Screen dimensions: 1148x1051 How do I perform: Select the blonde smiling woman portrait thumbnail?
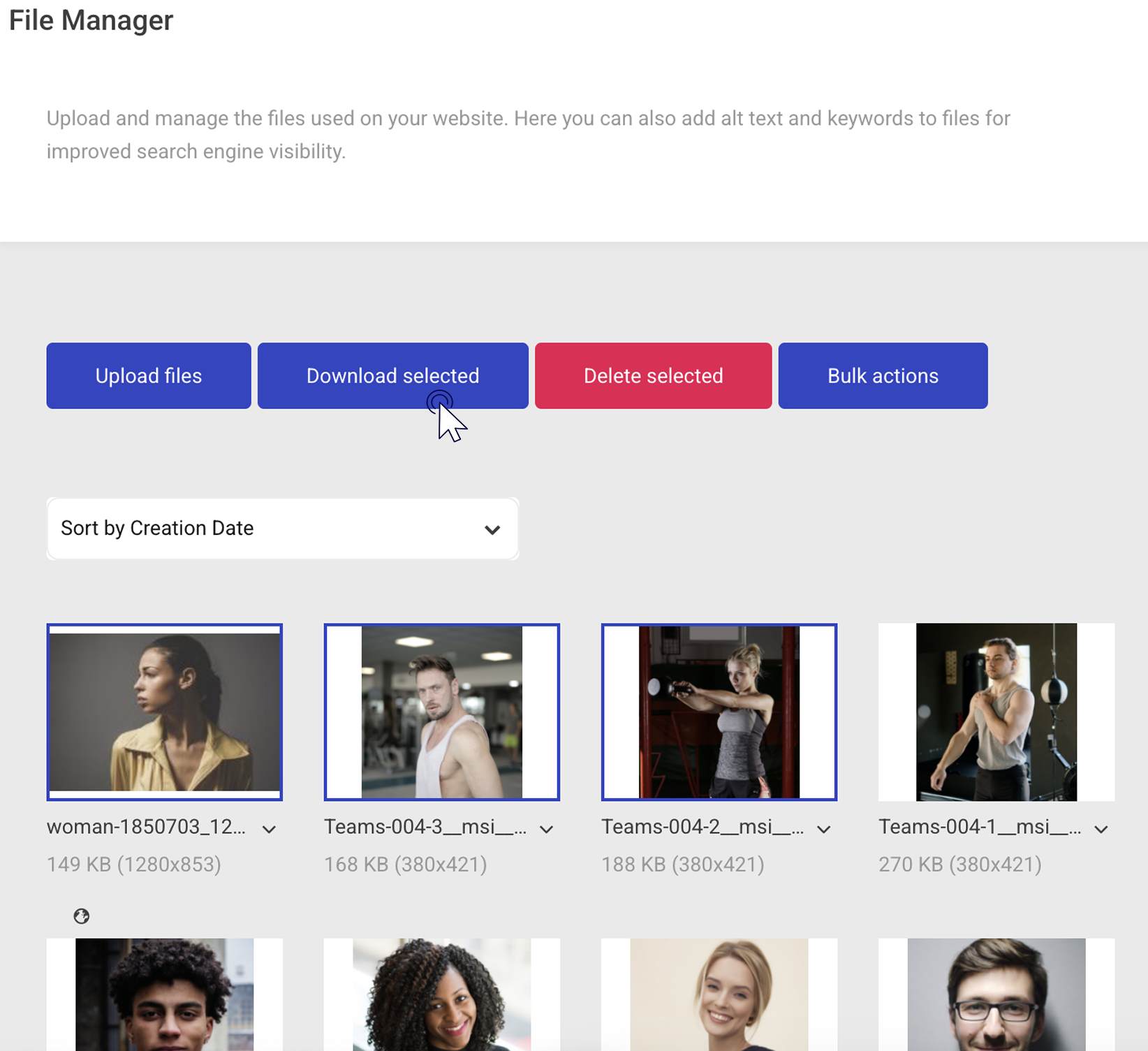pos(719,994)
